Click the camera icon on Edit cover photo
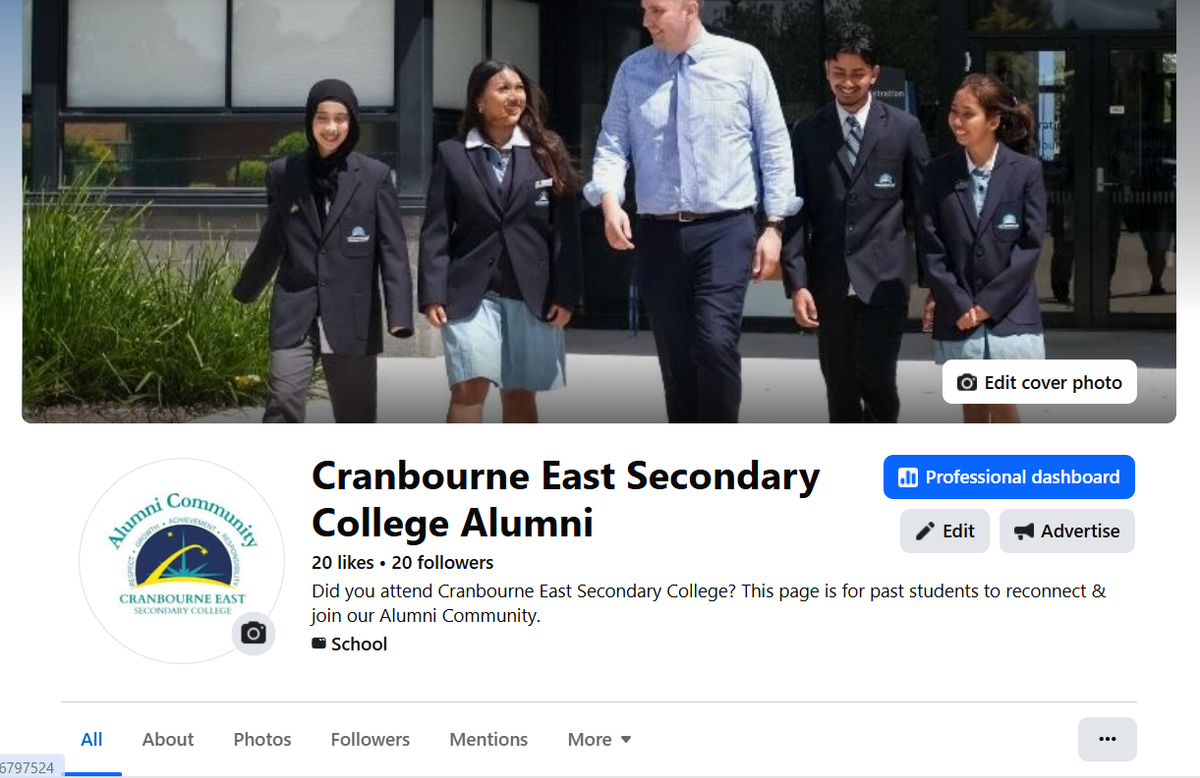 coord(967,383)
